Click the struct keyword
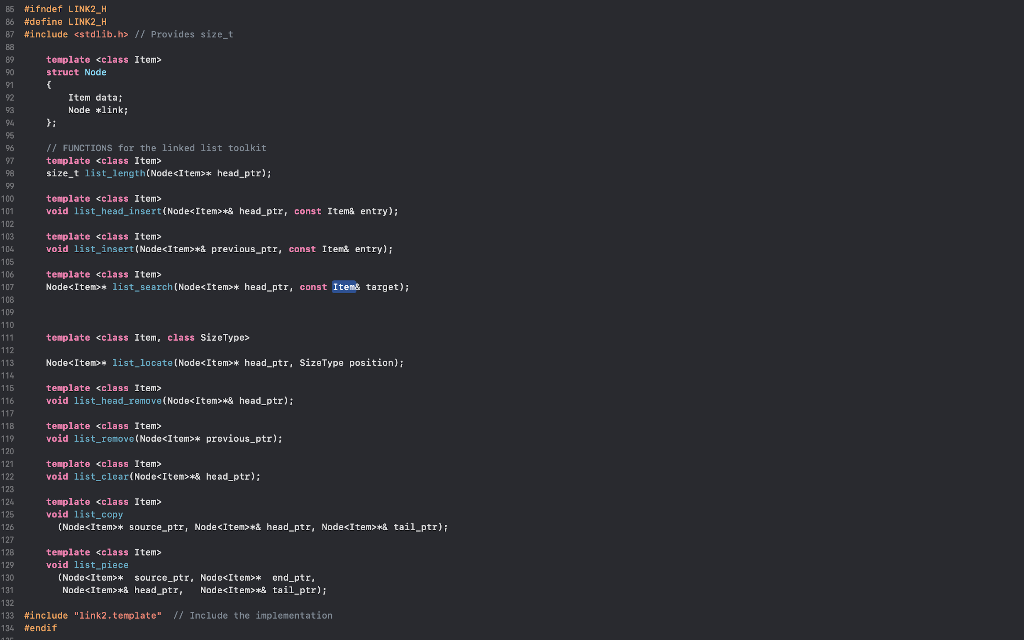This screenshot has height=640, width=1024. pyautogui.click(x=63, y=72)
